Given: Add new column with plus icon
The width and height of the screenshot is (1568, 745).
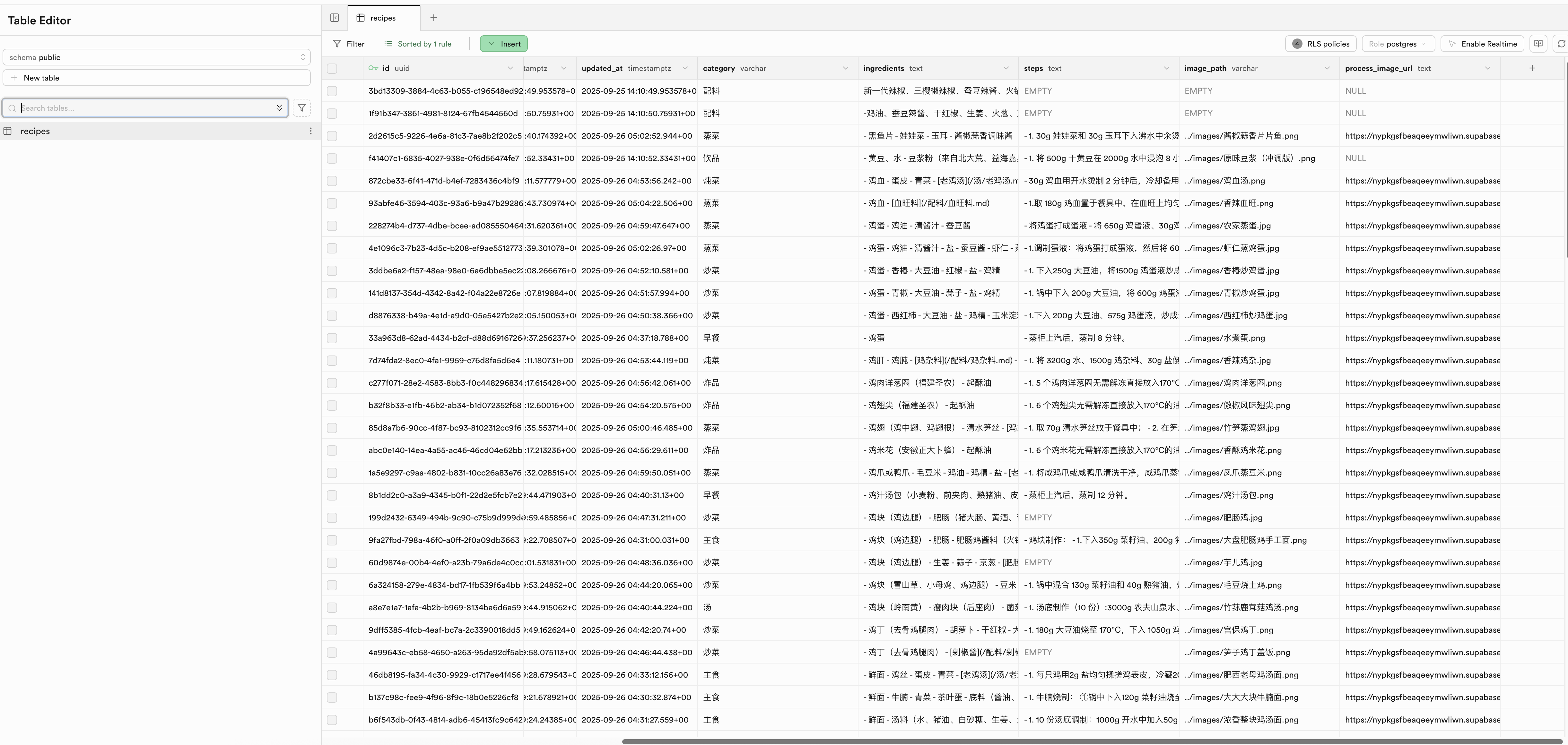Looking at the screenshot, I should point(1532,68).
